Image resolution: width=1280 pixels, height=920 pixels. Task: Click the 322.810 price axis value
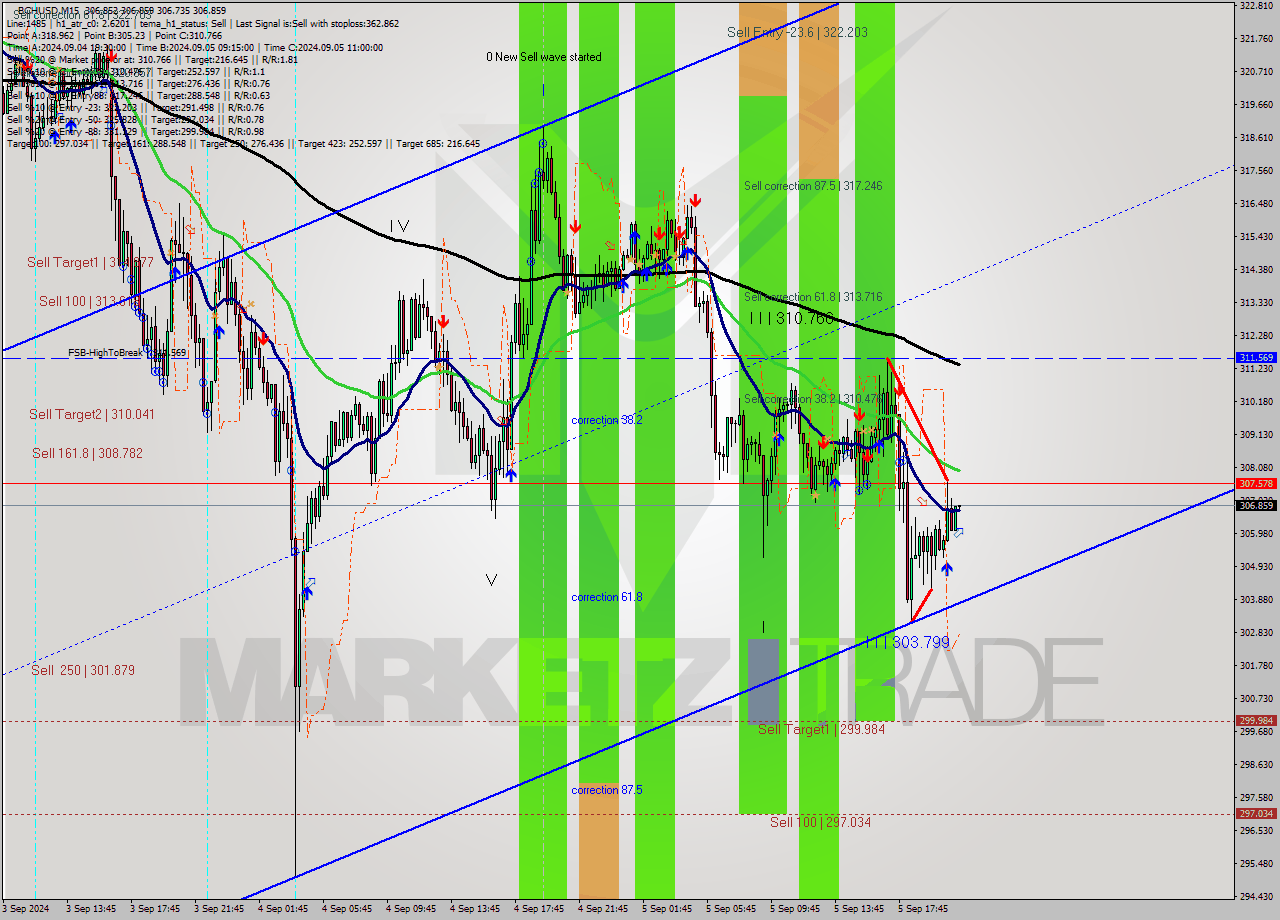(1256, 6)
